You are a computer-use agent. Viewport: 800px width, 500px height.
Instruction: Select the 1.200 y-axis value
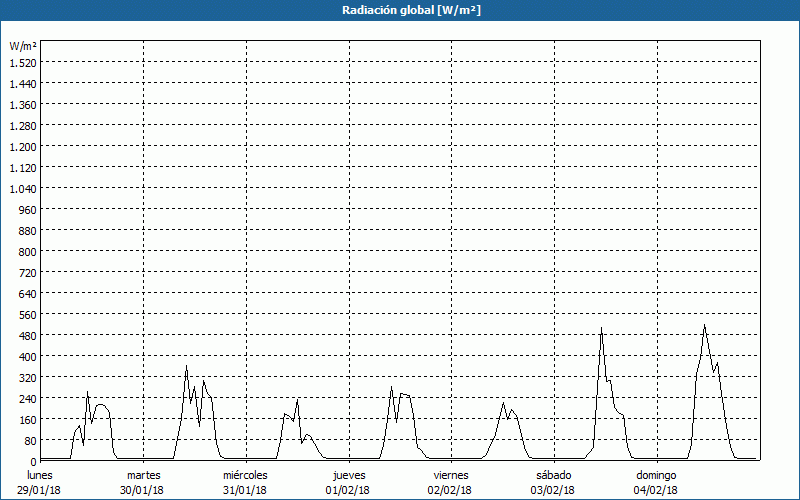click(x=23, y=147)
